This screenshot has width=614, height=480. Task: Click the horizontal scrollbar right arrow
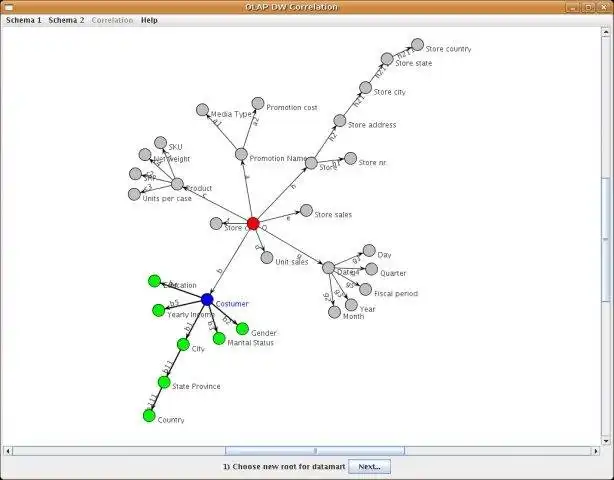point(596,451)
